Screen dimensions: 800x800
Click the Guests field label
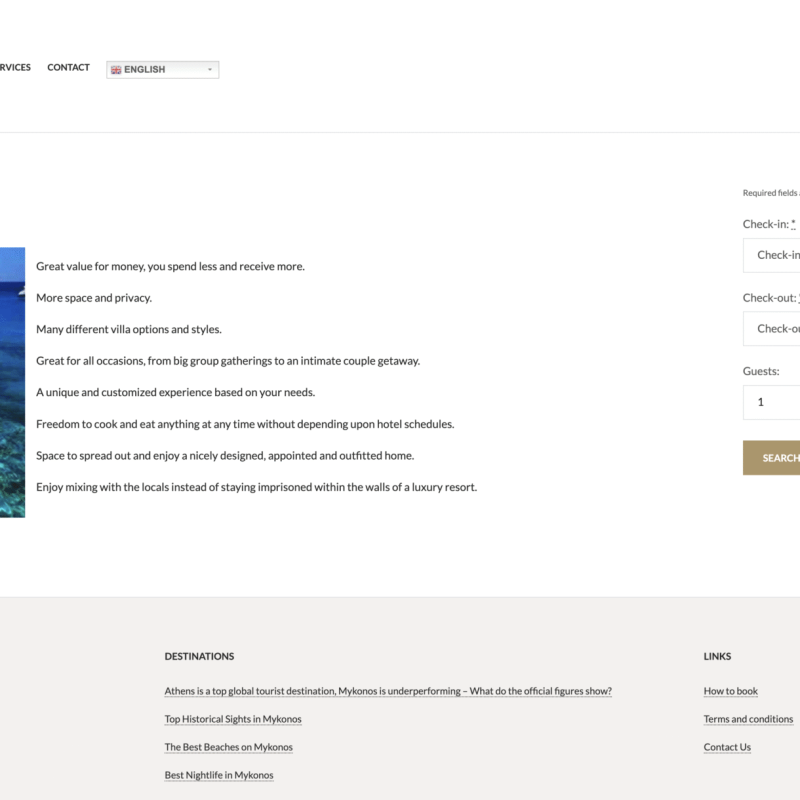[x=760, y=371]
